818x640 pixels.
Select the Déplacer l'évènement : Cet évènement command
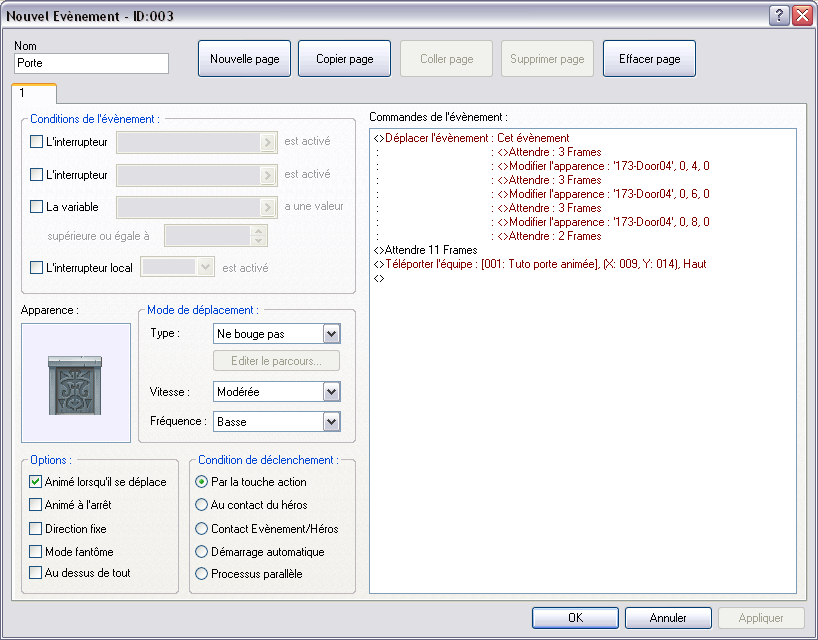click(471, 138)
